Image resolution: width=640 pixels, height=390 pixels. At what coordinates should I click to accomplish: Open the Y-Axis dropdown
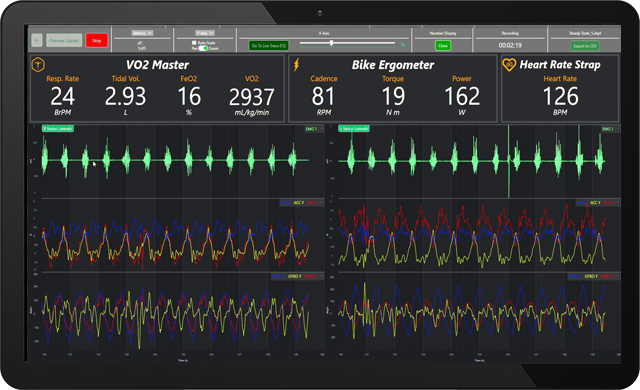(x=204, y=33)
